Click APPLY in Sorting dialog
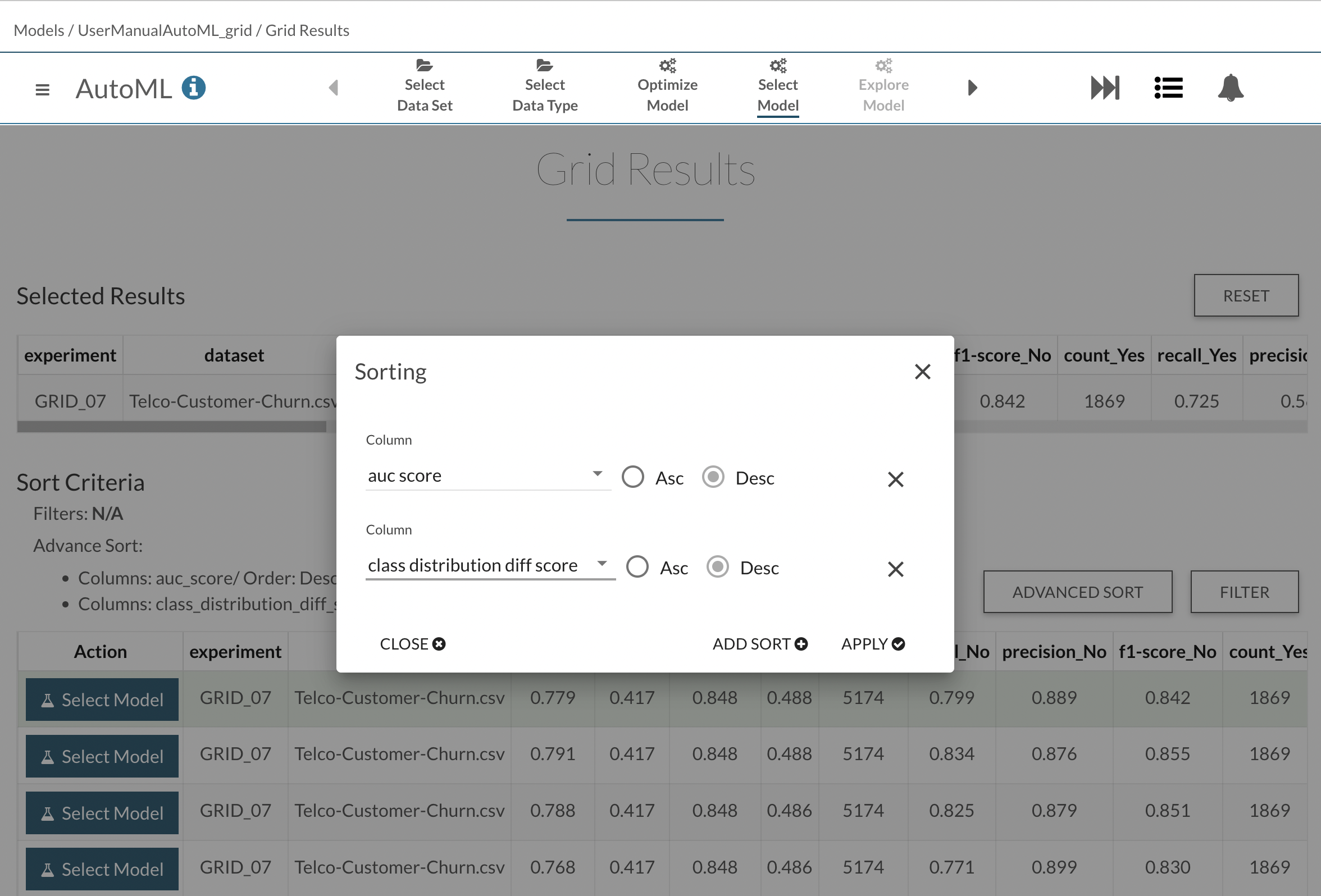Image resolution: width=1321 pixels, height=896 pixels. tap(872, 644)
